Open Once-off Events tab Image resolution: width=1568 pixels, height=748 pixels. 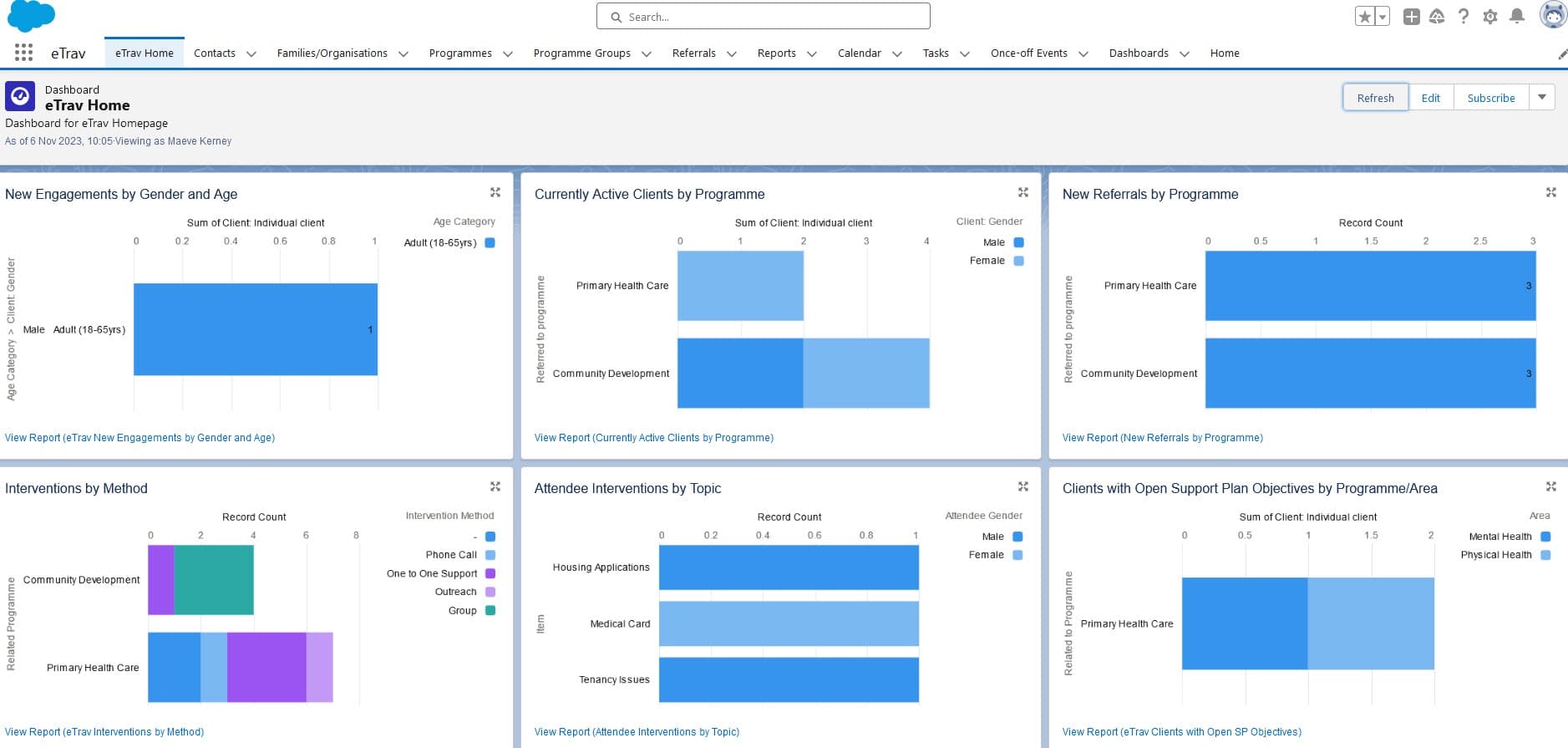point(1029,53)
